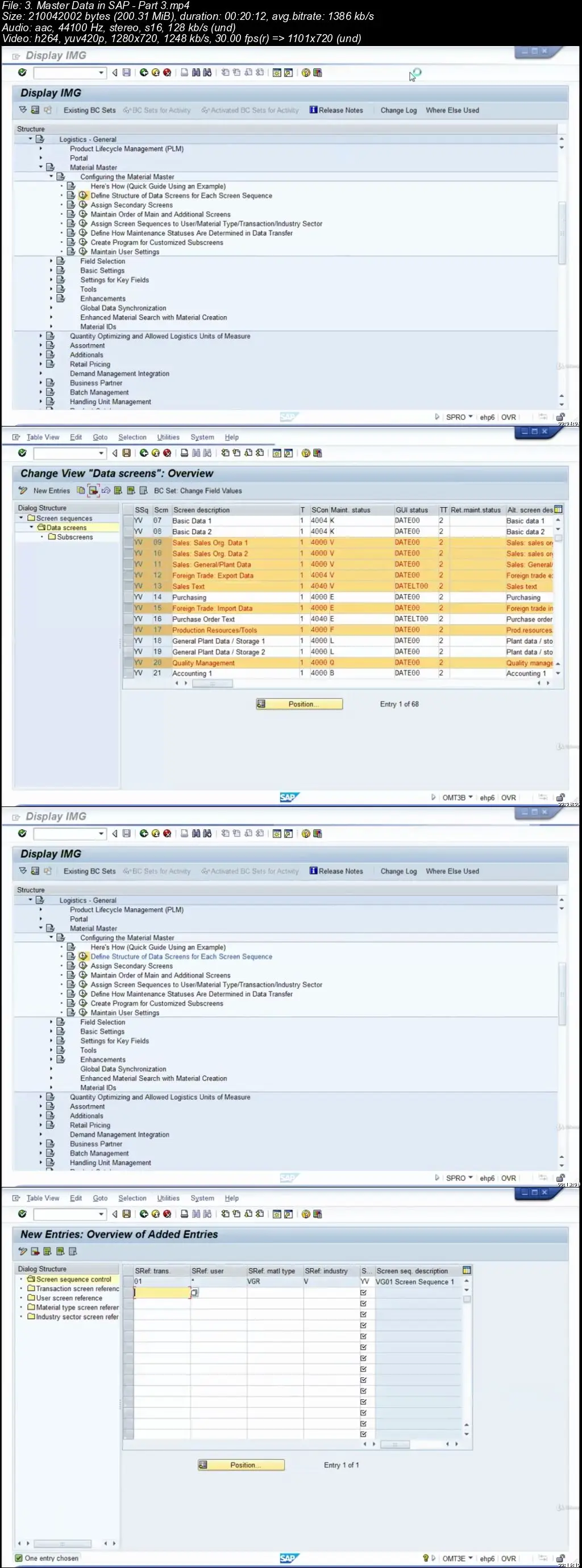Image resolution: width=582 pixels, height=1568 pixels.
Task: Click Help question mark in Change View toolbar
Action: 306,453
